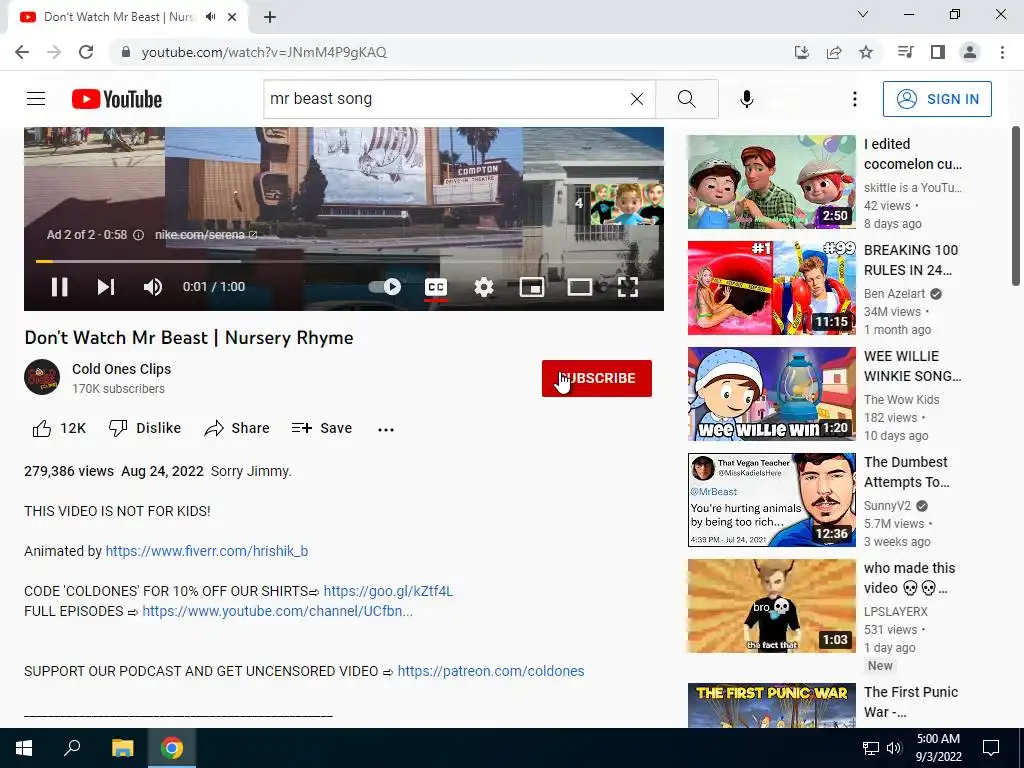The width and height of the screenshot is (1024, 768).
Task: Share the video
Action: (237, 428)
